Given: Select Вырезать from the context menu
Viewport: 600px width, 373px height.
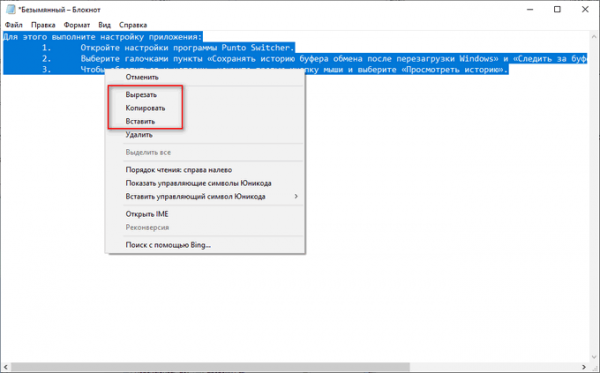Looking at the screenshot, I should tap(205, 94).
